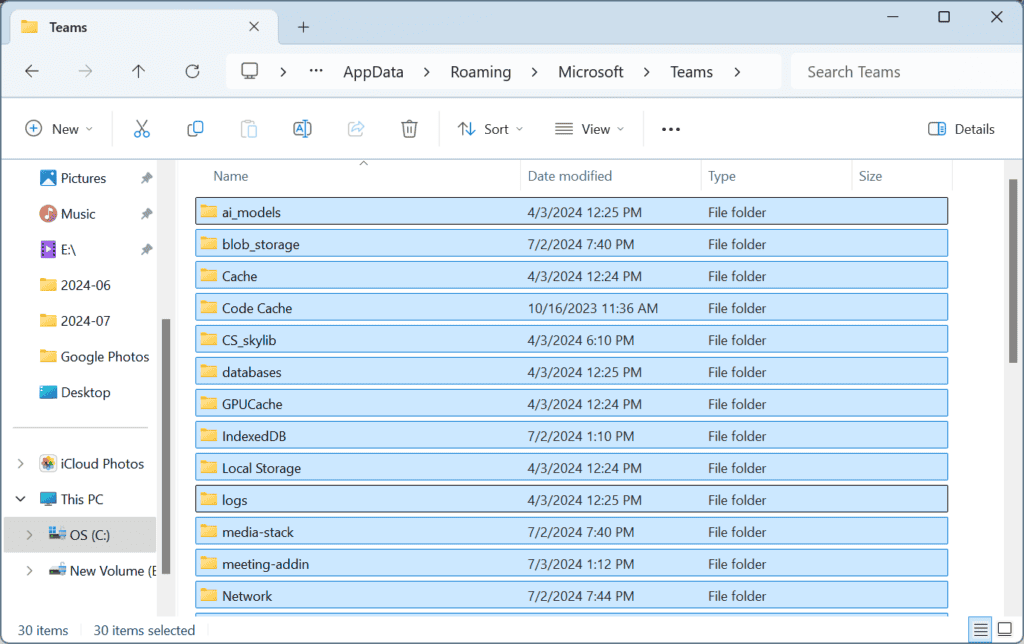Screen dimensions: 1024x644
Task: Navigate to AppData in address bar
Action: pyautogui.click(x=374, y=72)
